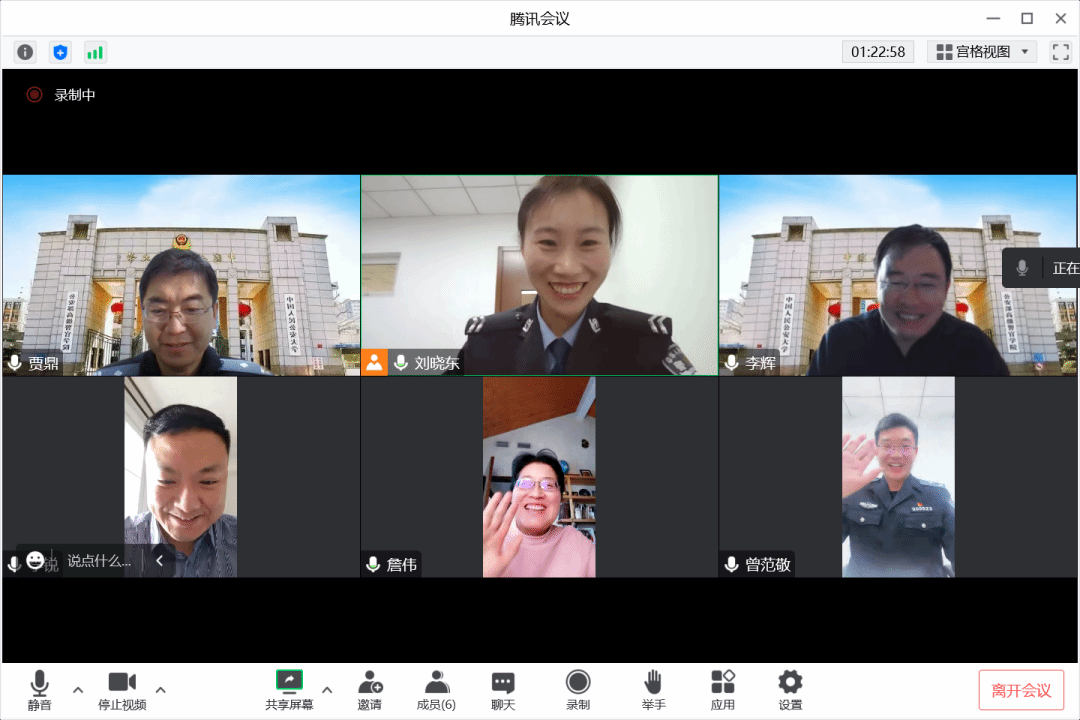Screen dimensions: 1080x720
Task: Check the green network signal icon
Action: [x=95, y=52]
